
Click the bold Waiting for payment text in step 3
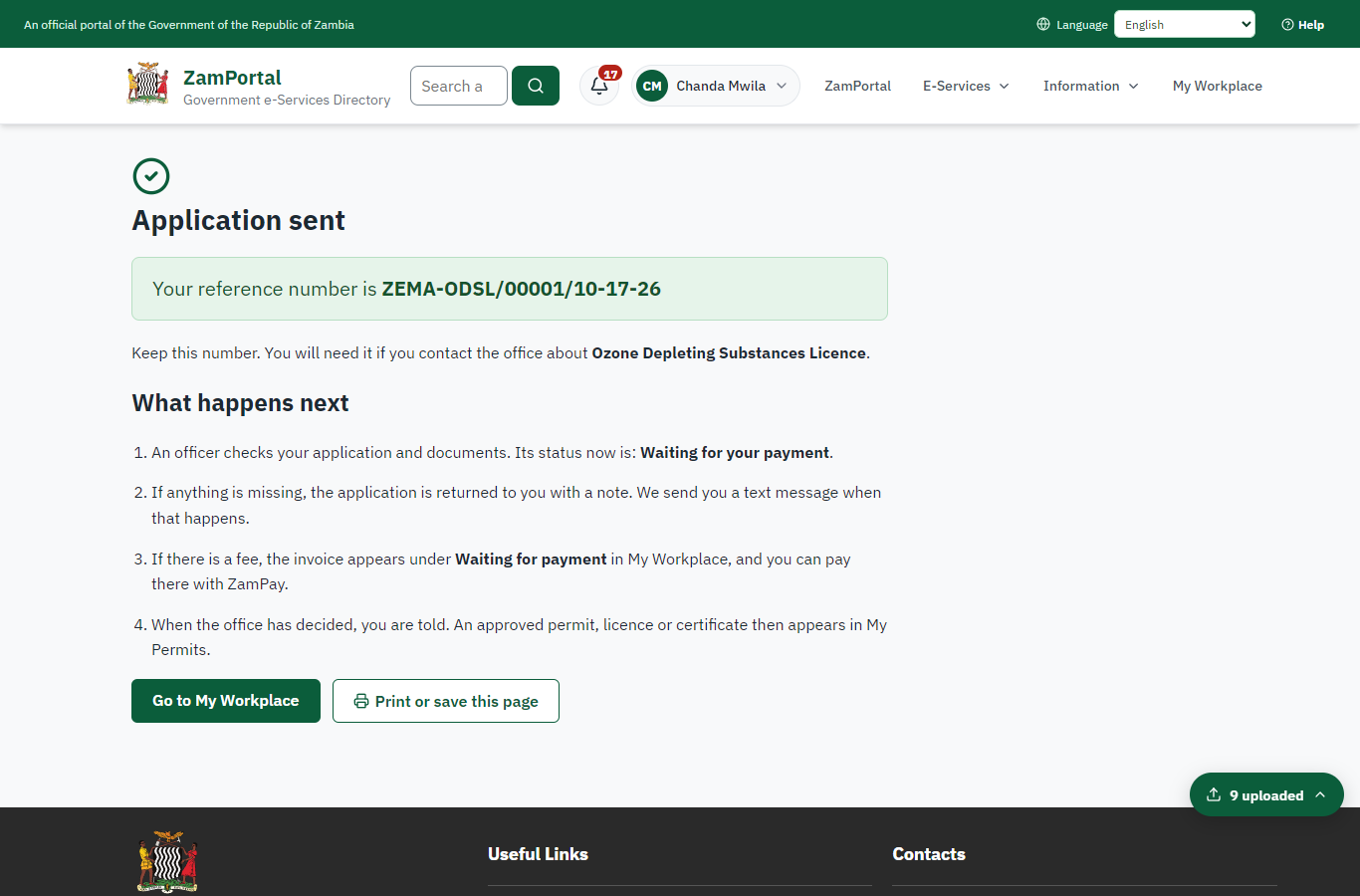(x=531, y=559)
